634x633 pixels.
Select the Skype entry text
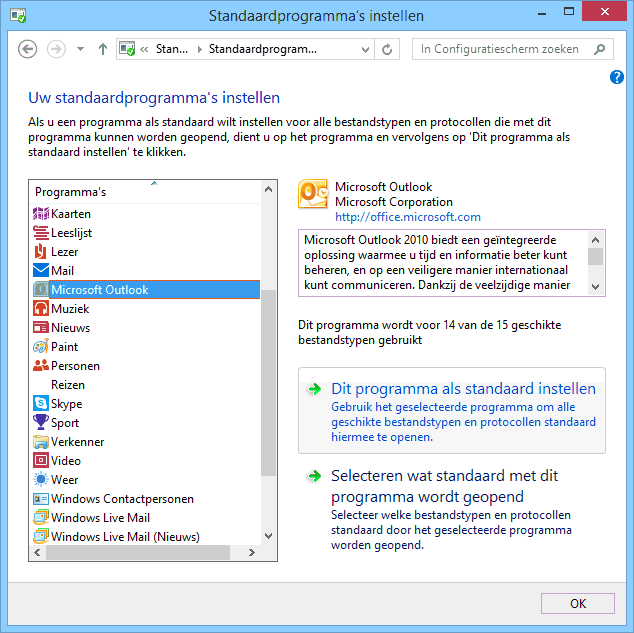point(67,404)
